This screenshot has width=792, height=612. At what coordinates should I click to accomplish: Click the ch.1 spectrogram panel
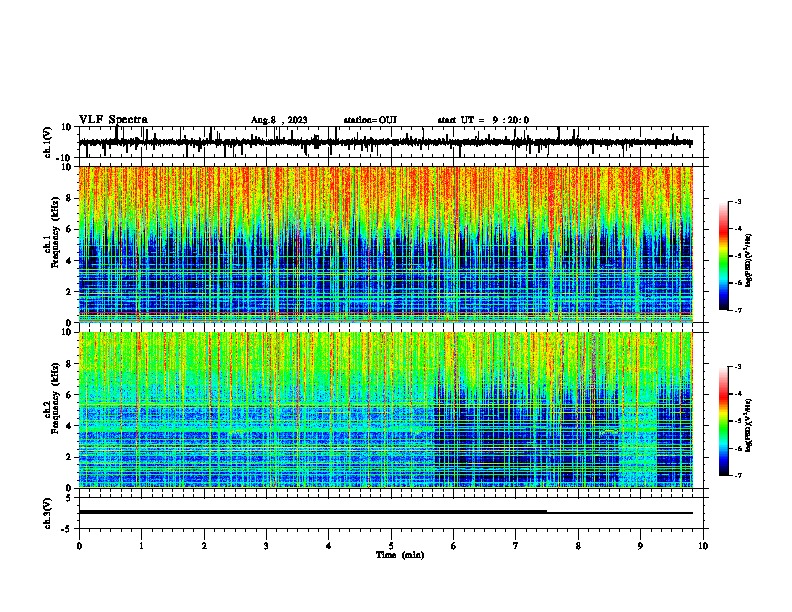[385, 244]
